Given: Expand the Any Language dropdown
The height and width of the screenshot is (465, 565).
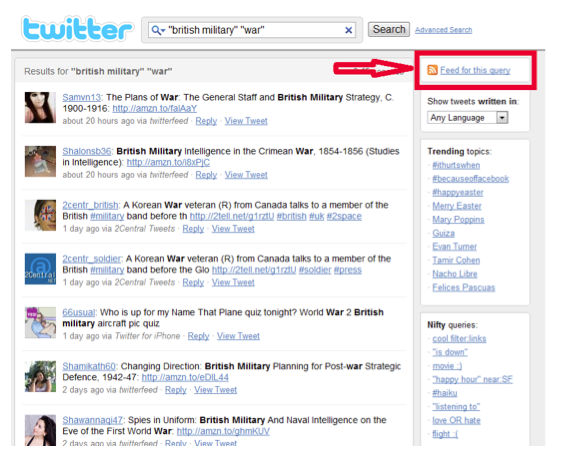Looking at the screenshot, I should (468, 118).
